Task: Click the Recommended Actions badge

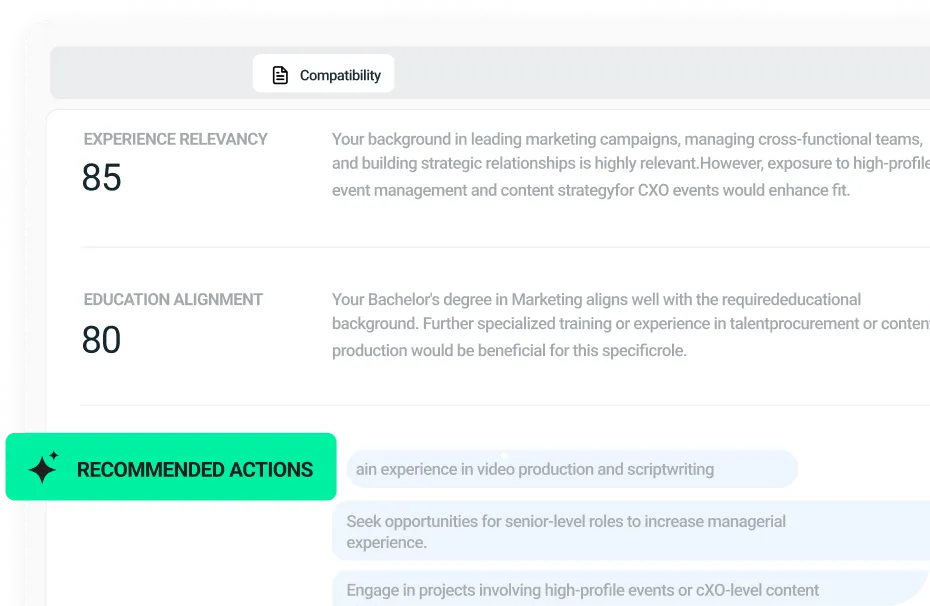Action: pyautogui.click(x=170, y=468)
